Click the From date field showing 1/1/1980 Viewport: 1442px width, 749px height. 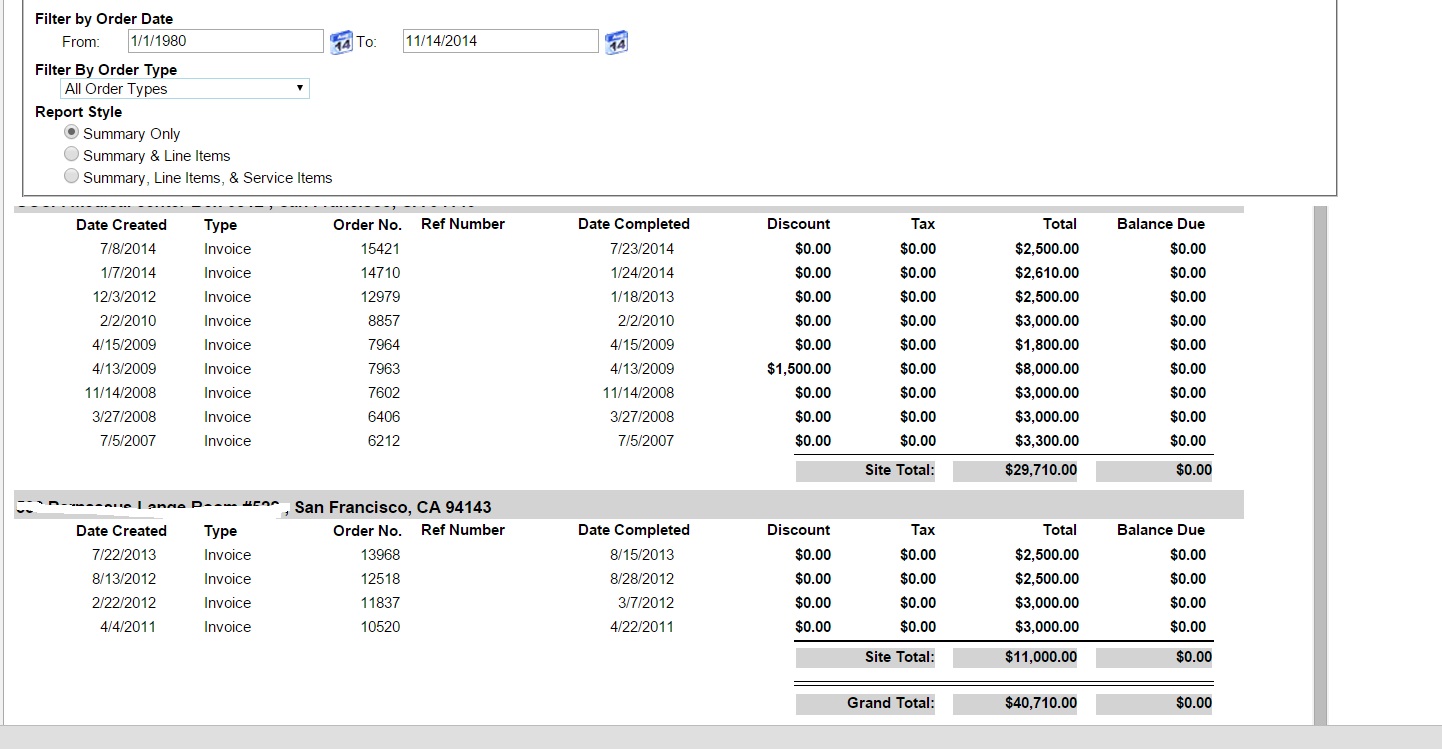(x=225, y=41)
